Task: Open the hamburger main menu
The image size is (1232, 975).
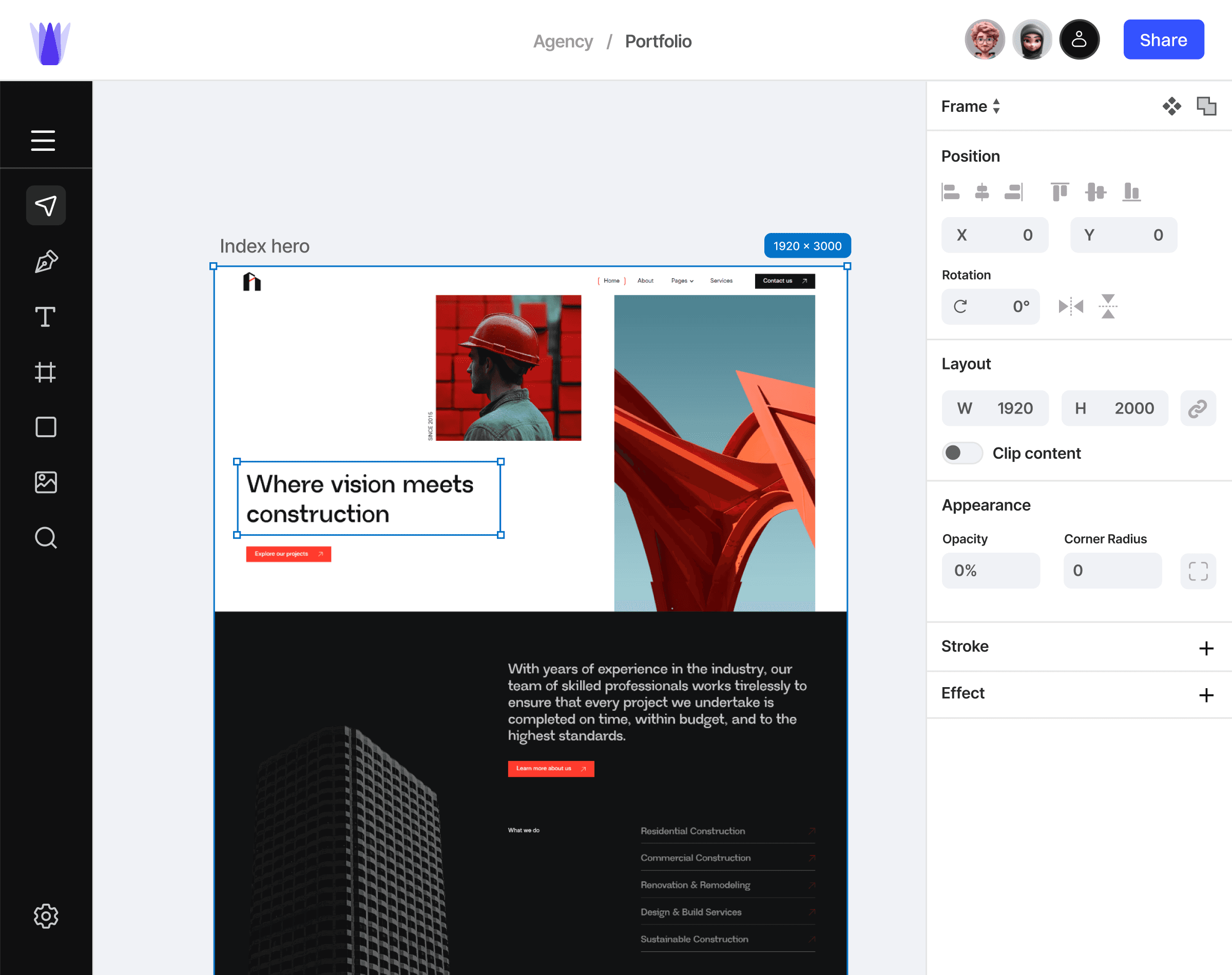Action: pyautogui.click(x=44, y=141)
